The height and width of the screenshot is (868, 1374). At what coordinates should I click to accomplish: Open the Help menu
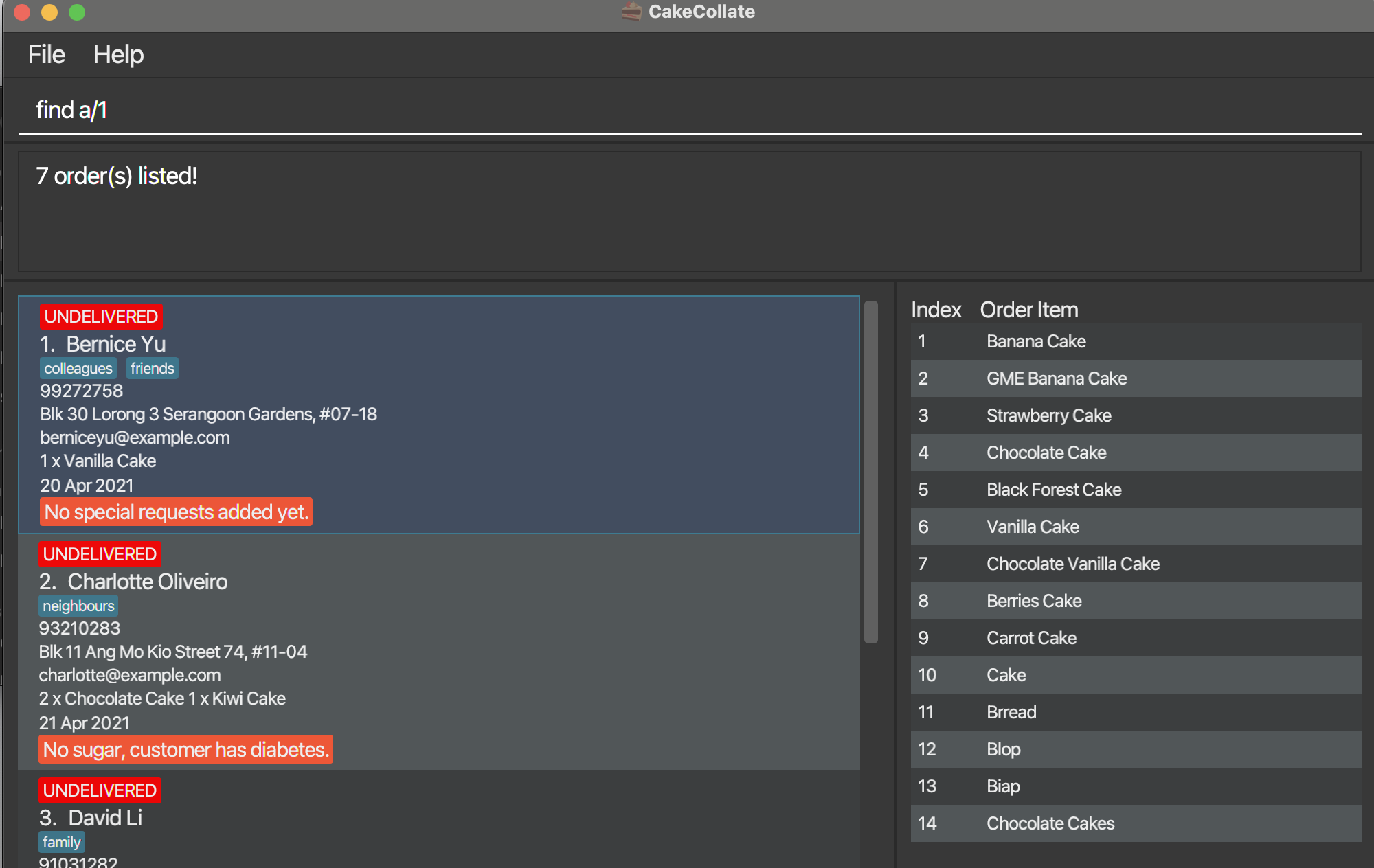pos(118,54)
